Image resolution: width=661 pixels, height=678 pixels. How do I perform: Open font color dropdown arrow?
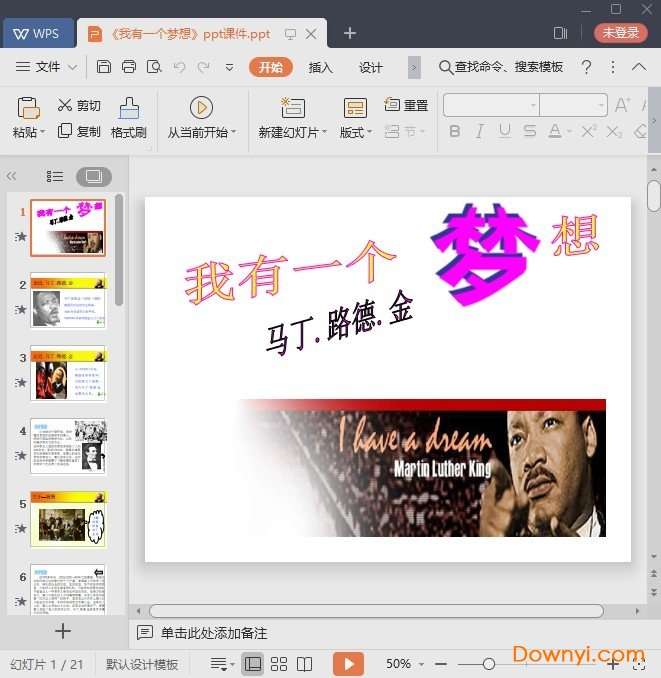click(x=569, y=131)
